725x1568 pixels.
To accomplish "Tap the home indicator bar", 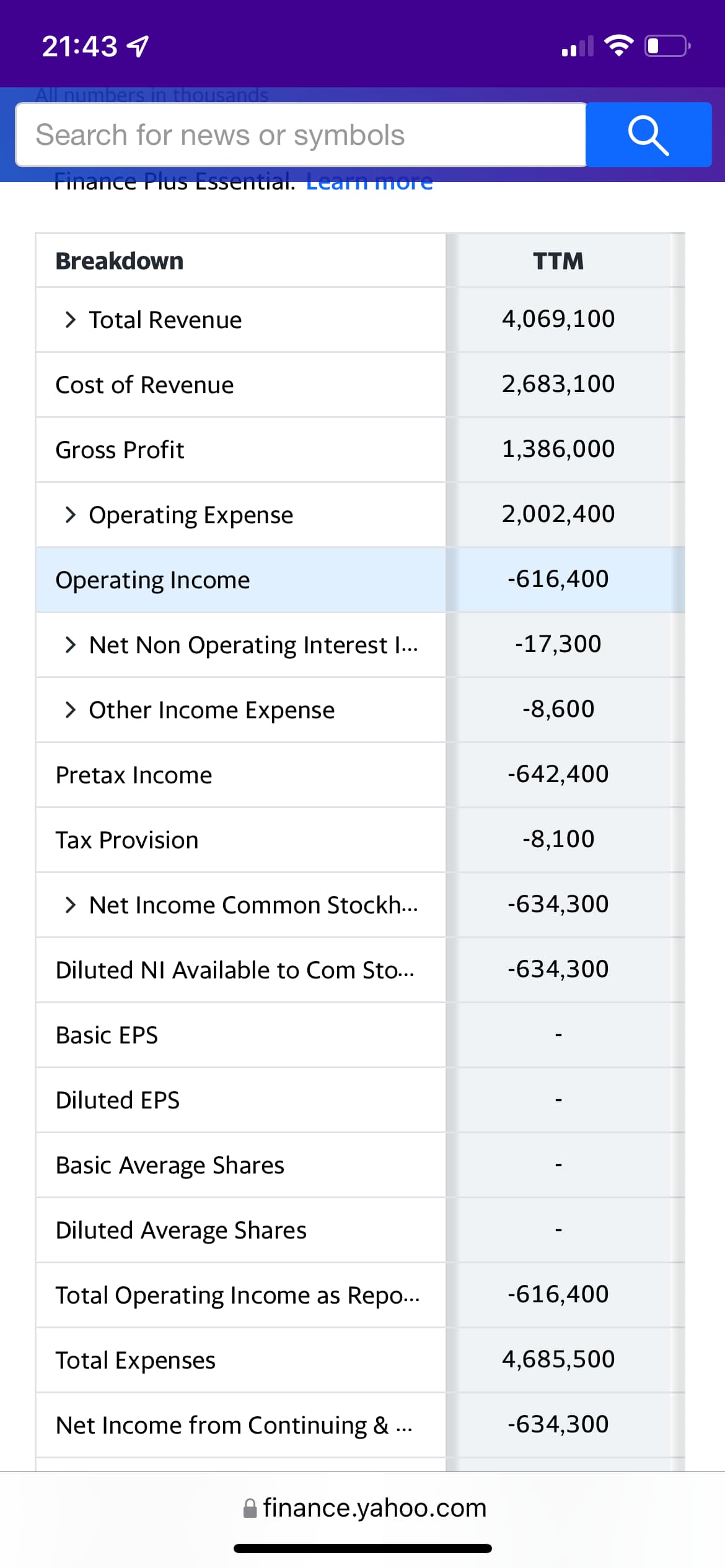I will click(x=362, y=1548).
